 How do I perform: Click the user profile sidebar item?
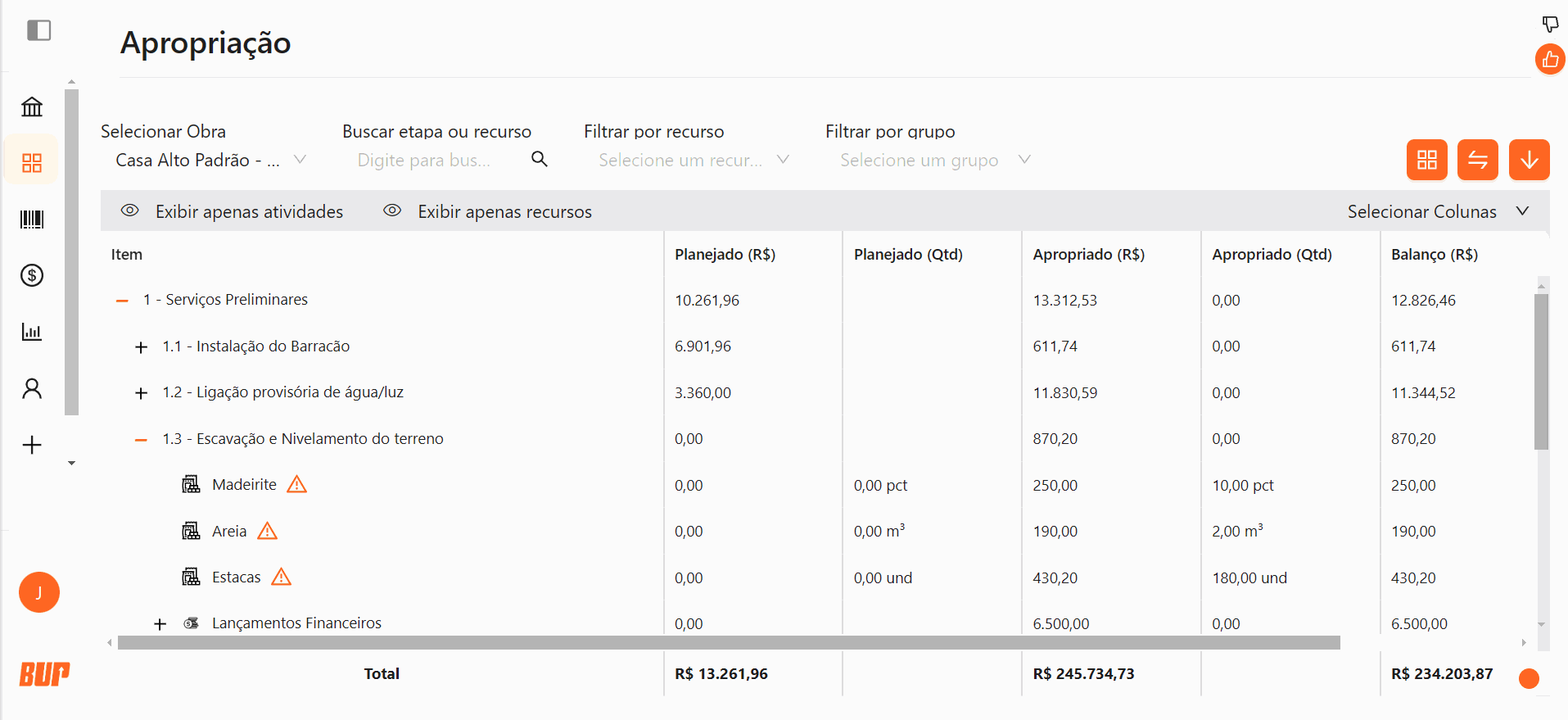pyautogui.click(x=32, y=388)
